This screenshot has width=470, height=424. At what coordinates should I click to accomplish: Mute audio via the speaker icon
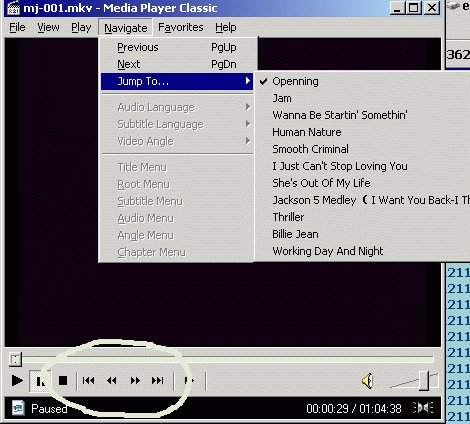pyautogui.click(x=367, y=381)
